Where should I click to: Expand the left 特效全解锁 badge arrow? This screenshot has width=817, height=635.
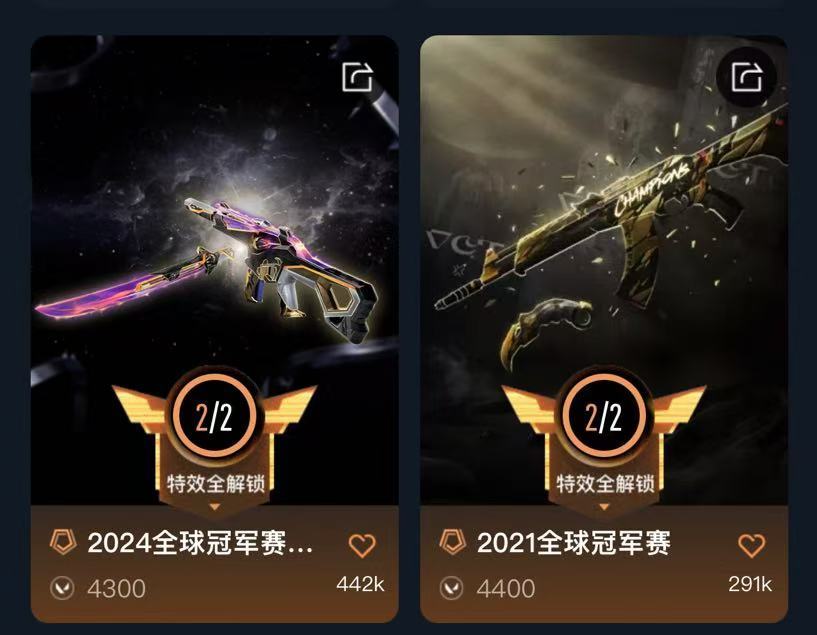point(215,506)
